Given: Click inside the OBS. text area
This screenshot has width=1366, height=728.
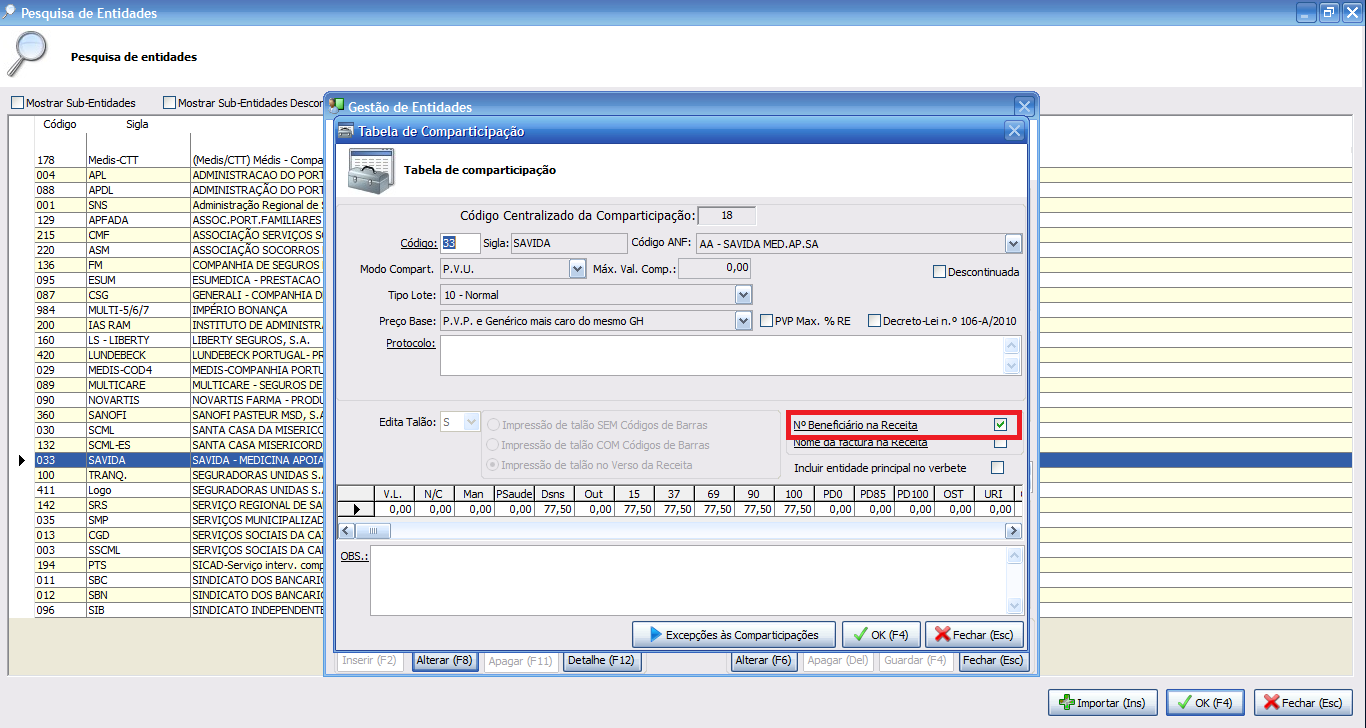Looking at the screenshot, I should point(688,580).
